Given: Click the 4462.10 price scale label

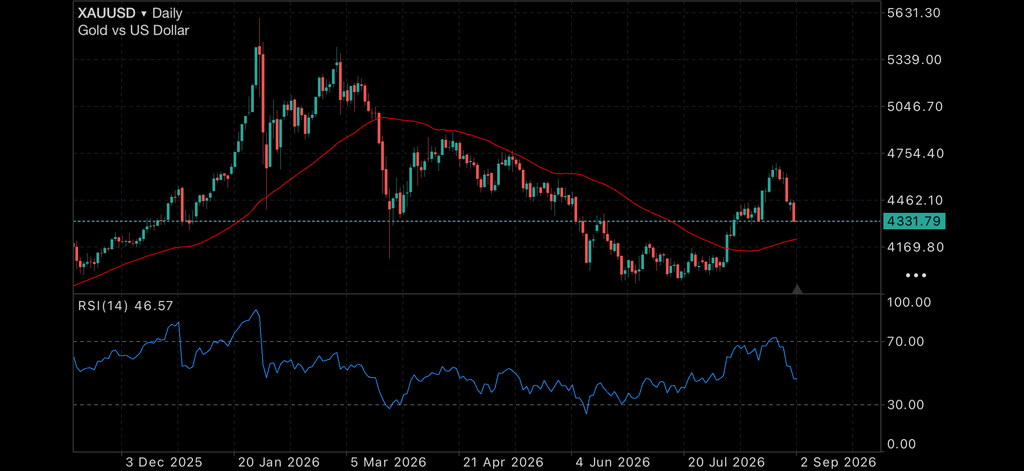Looking at the screenshot, I should pos(915,200).
